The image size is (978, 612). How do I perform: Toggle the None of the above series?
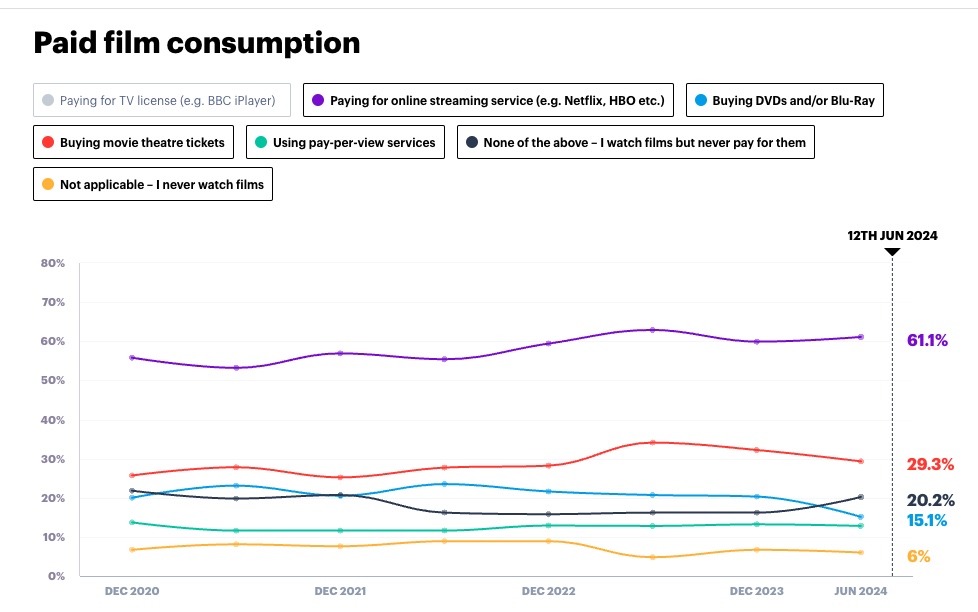pyautogui.click(x=636, y=143)
